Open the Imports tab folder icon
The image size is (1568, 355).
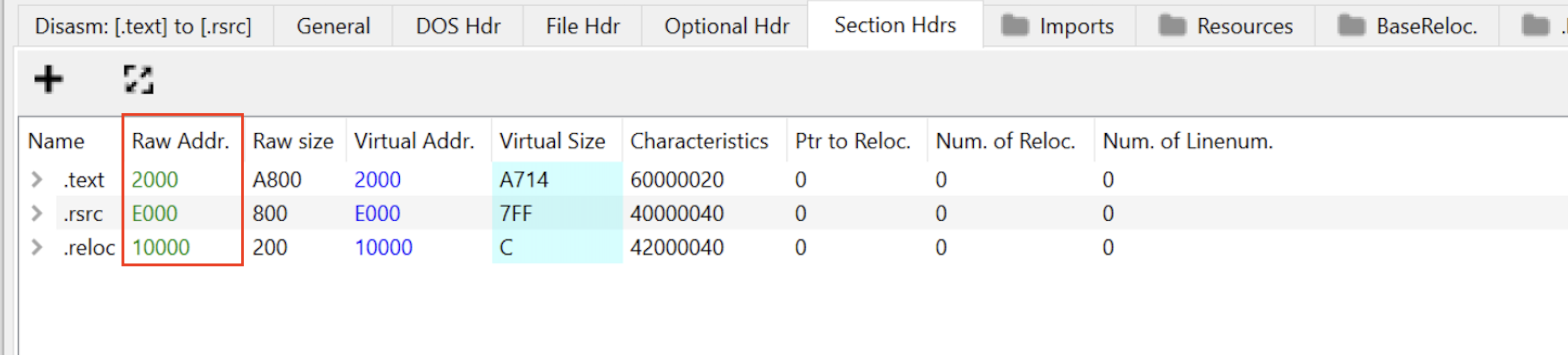1015,26
